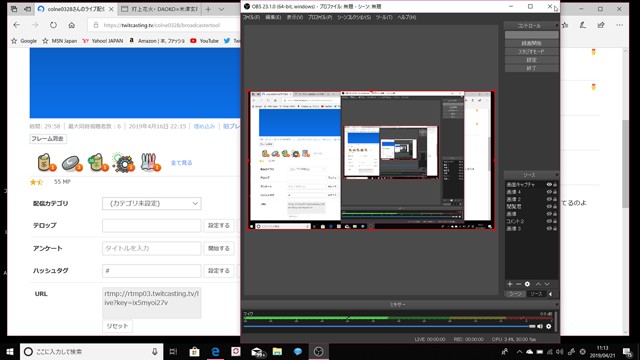This screenshot has width=640, height=360.
Task: Open OBS プロファイル menu
Action: (x=320, y=18)
